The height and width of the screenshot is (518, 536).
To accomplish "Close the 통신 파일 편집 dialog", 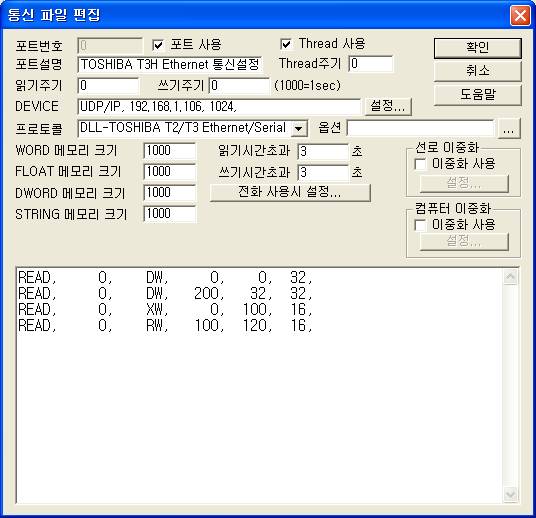I will 520,15.
